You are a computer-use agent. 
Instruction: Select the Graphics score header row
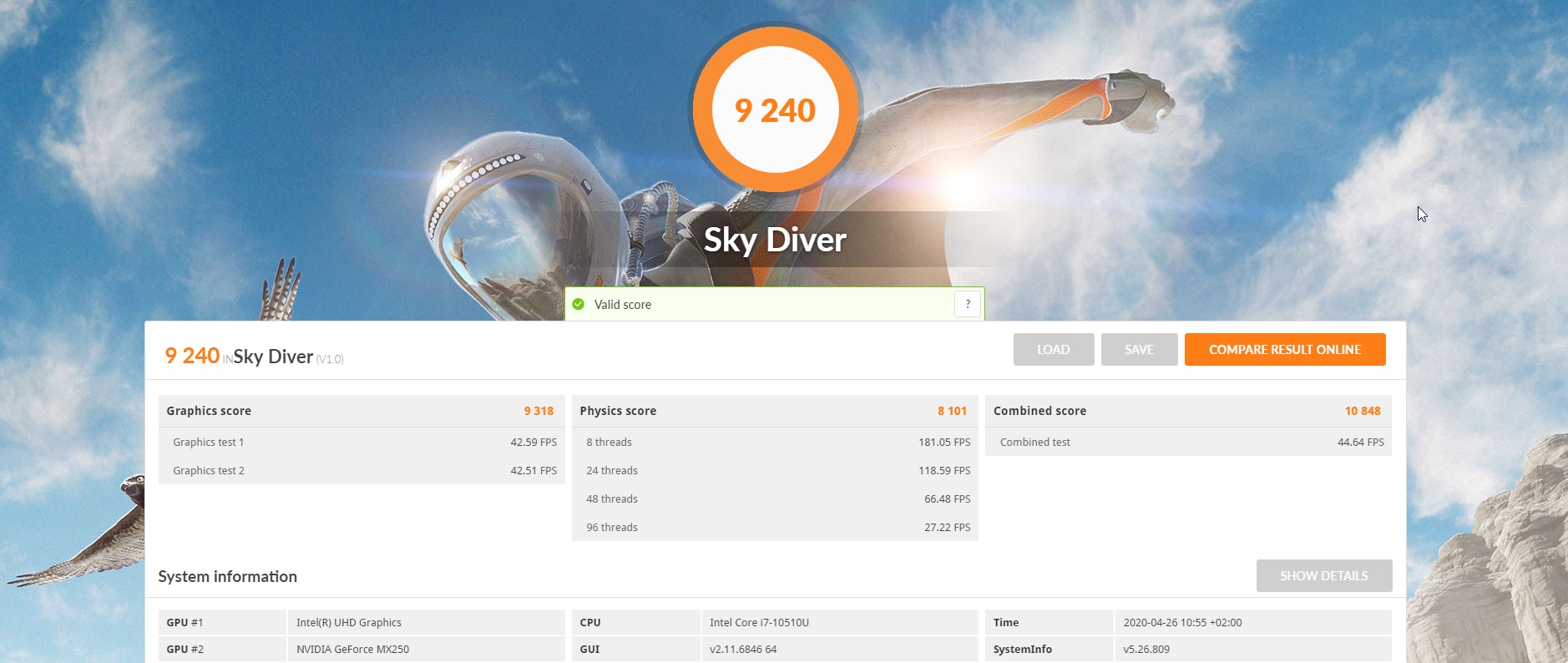362,411
